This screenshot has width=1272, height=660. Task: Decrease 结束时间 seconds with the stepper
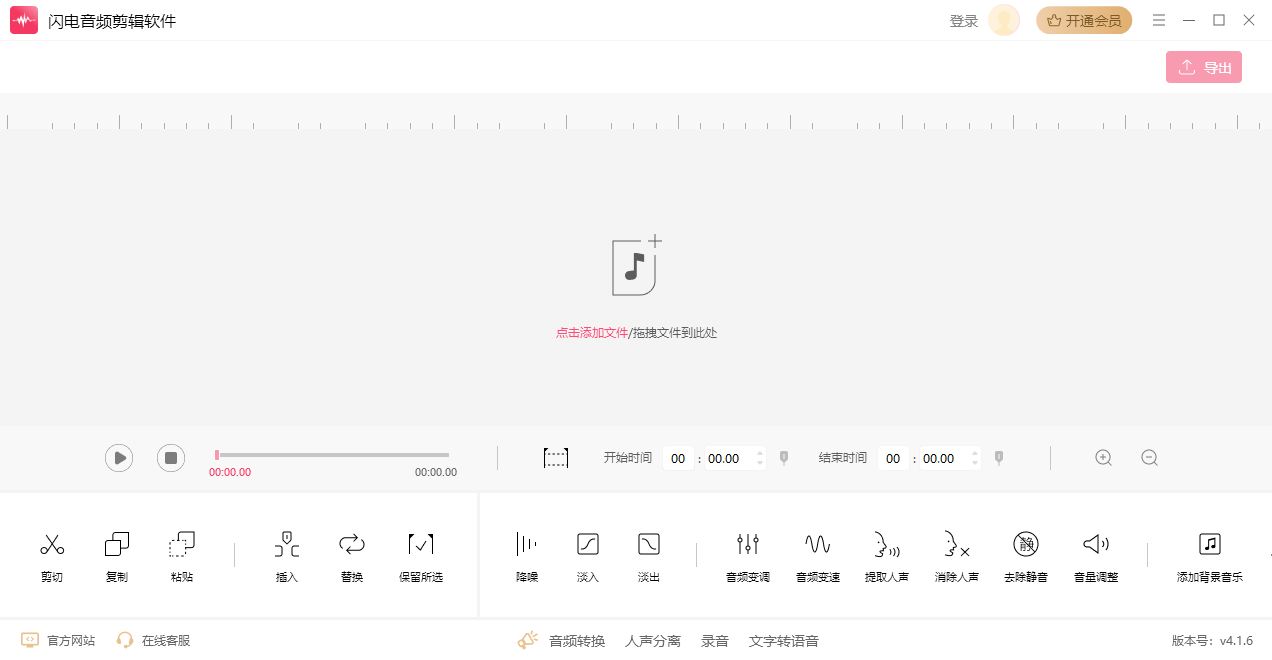tap(974, 462)
